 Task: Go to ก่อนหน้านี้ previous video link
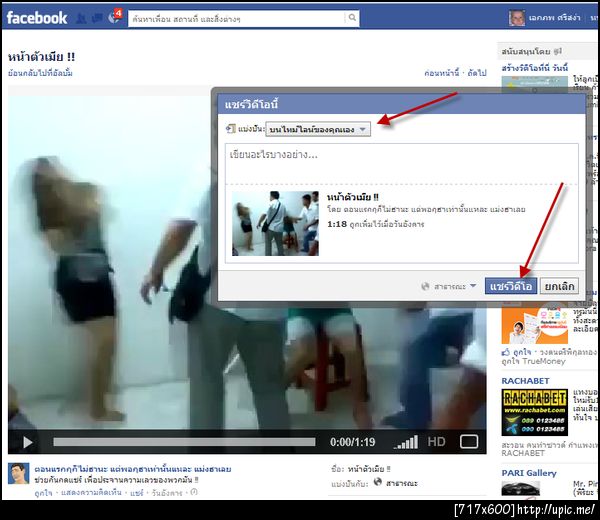441,73
